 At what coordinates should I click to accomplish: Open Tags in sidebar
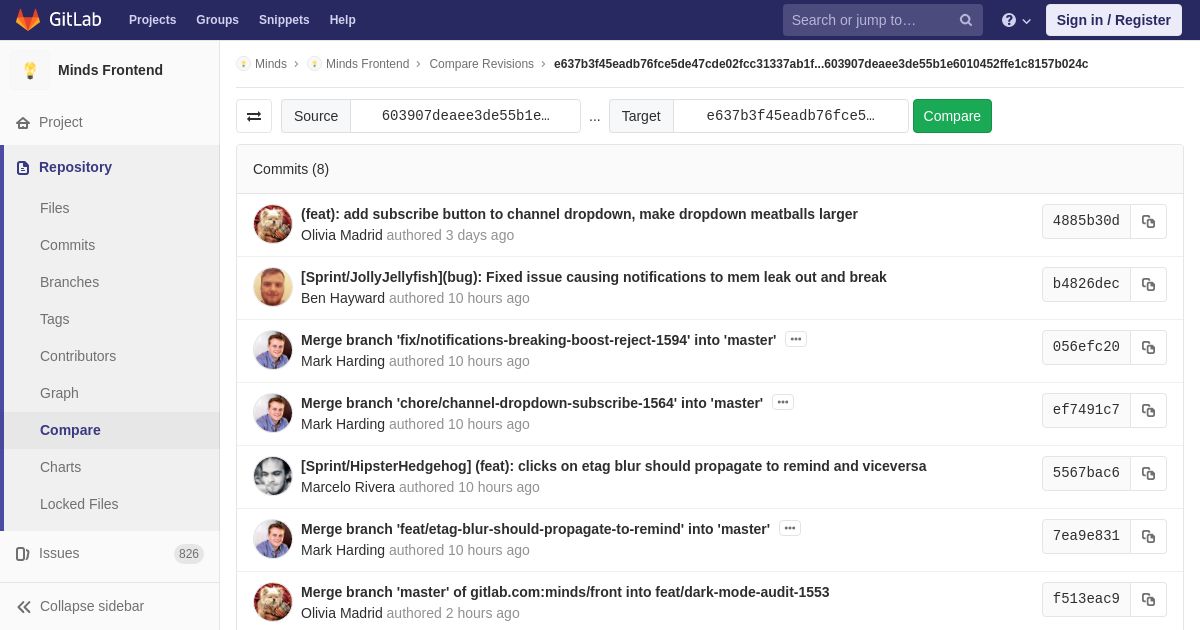(x=55, y=319)
